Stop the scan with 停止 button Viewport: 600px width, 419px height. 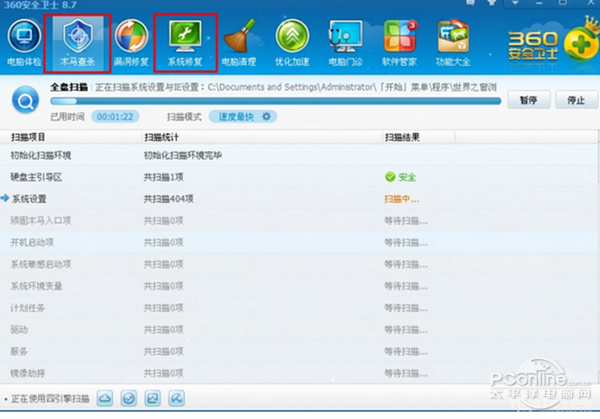[x=576, y=100]
